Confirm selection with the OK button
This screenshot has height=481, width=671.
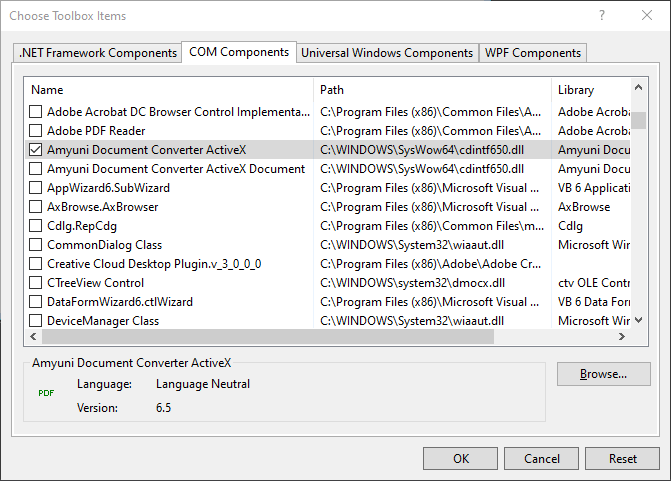pyautogui.click(x=460, y=459)
